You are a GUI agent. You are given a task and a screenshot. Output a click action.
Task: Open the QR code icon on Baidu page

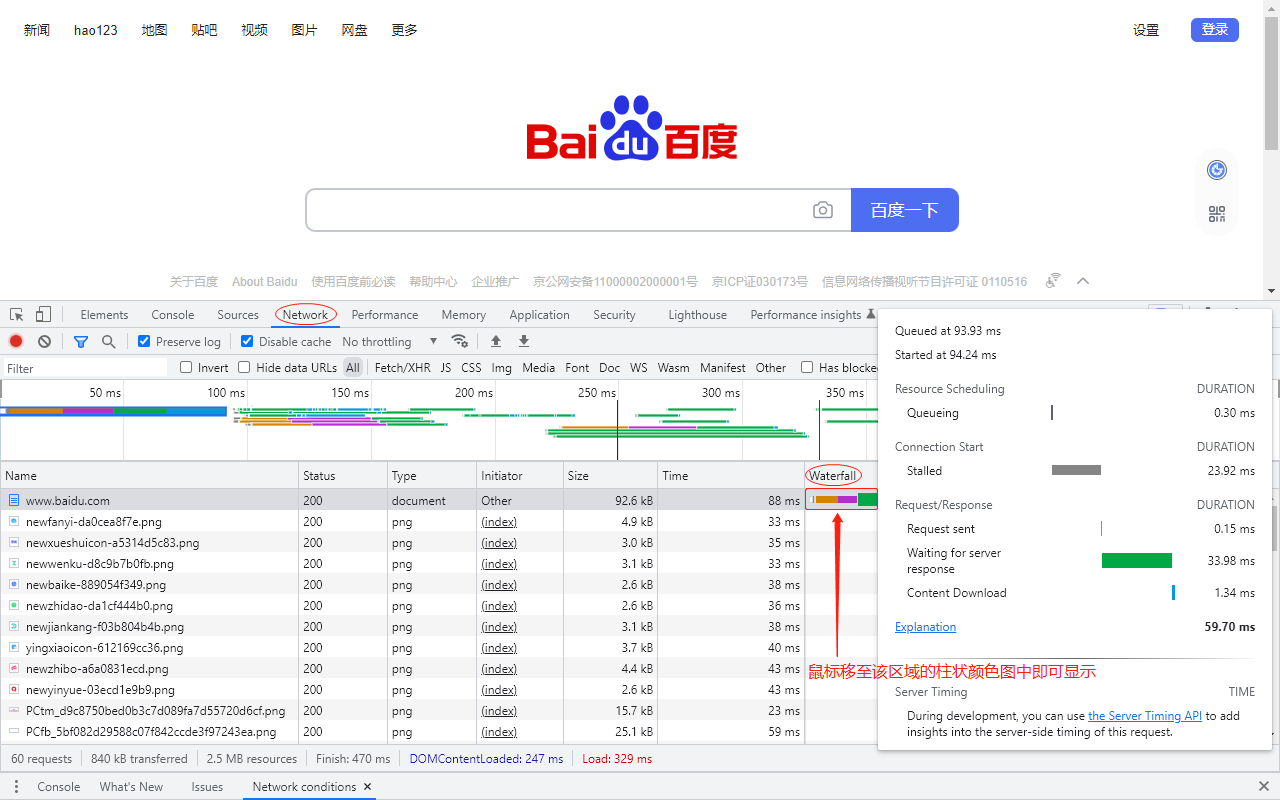pos(1216,213)
